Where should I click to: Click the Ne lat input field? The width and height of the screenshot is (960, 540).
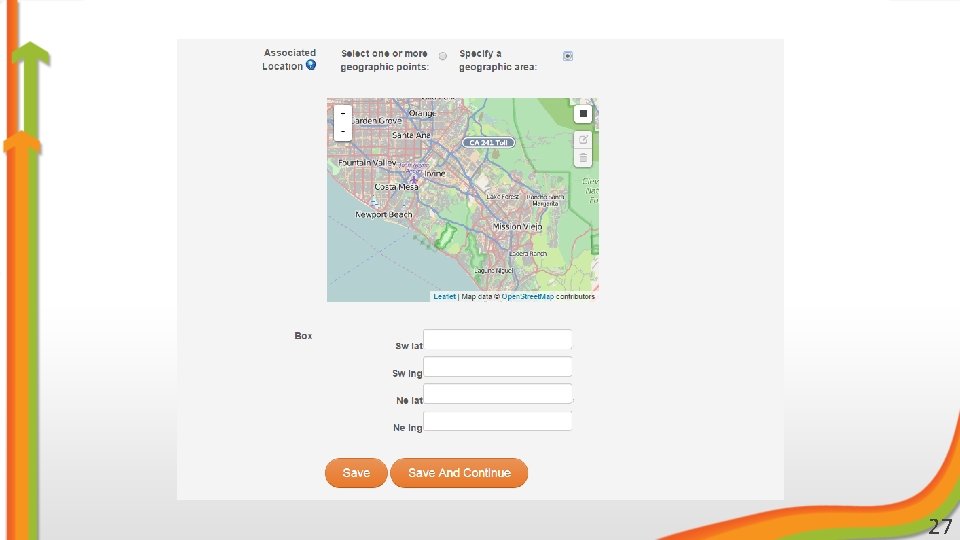coord(498,394)
